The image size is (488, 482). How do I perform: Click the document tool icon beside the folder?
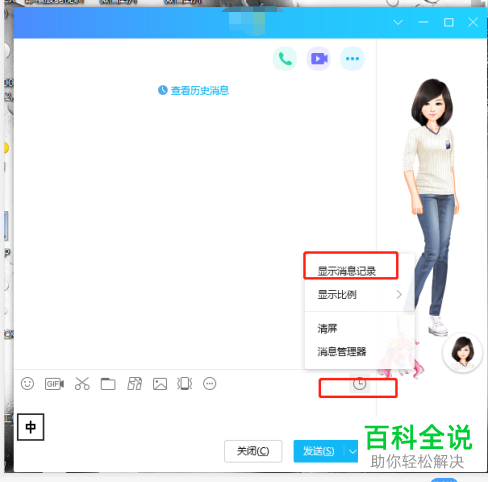click(134, 384)
